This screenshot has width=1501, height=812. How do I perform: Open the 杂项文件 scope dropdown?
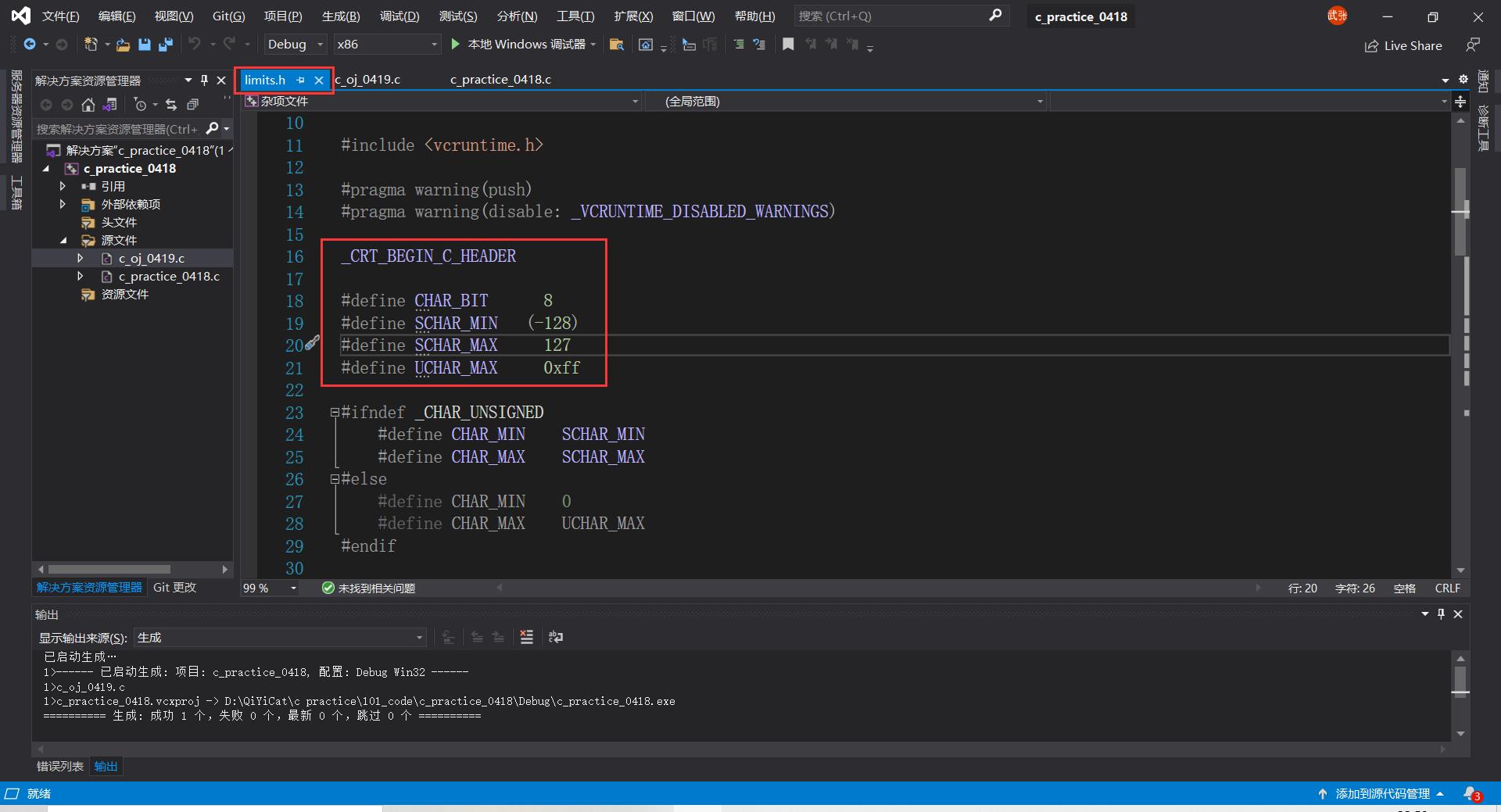442,102
